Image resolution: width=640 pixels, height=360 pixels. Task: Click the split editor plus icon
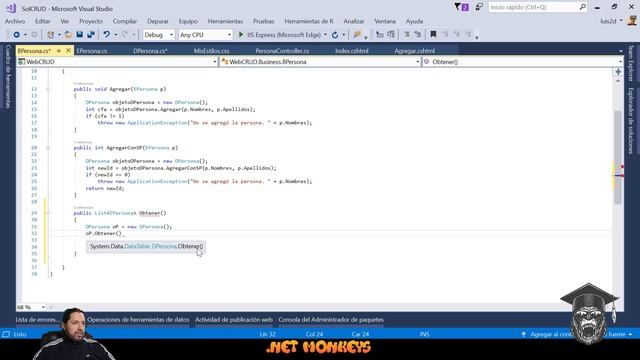click(618, 72)
